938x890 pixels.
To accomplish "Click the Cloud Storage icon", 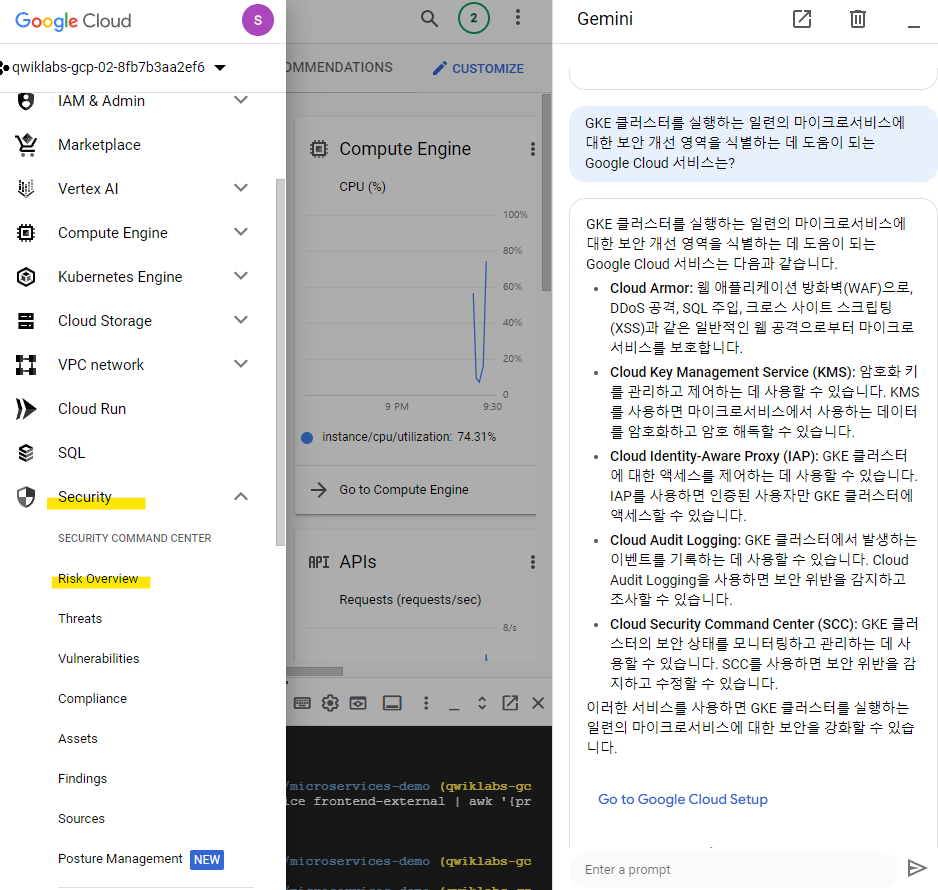I will 26,321.
